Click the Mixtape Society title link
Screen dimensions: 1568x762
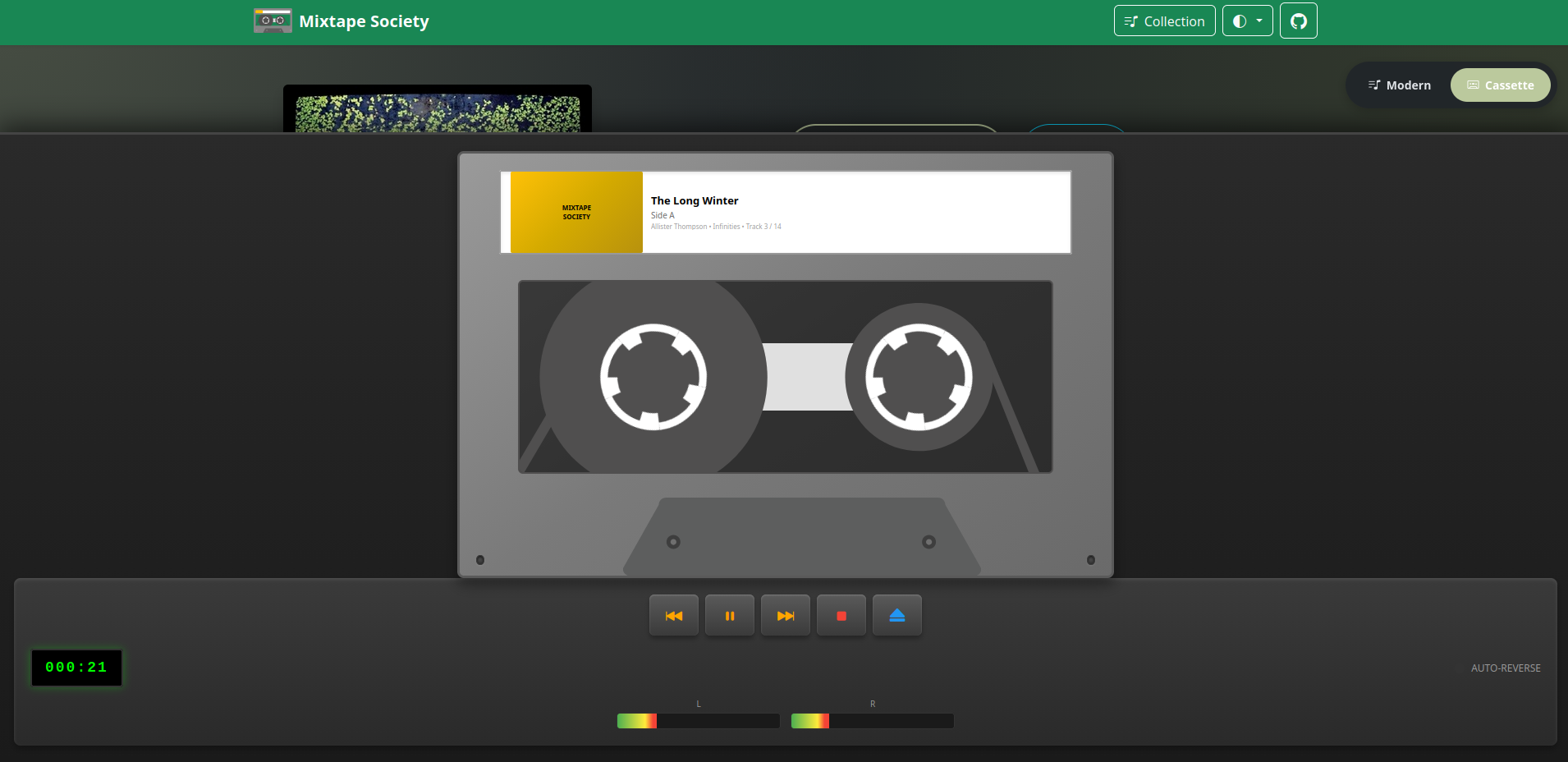click(x=364, y=21)
